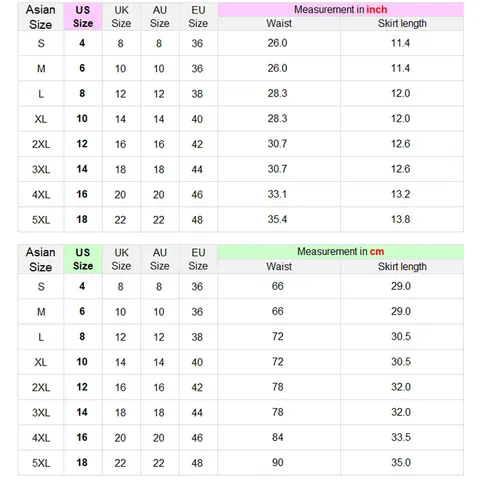Click waist 33.1 in the inch table
Screen dimensions: 480x480
[277, 194]
